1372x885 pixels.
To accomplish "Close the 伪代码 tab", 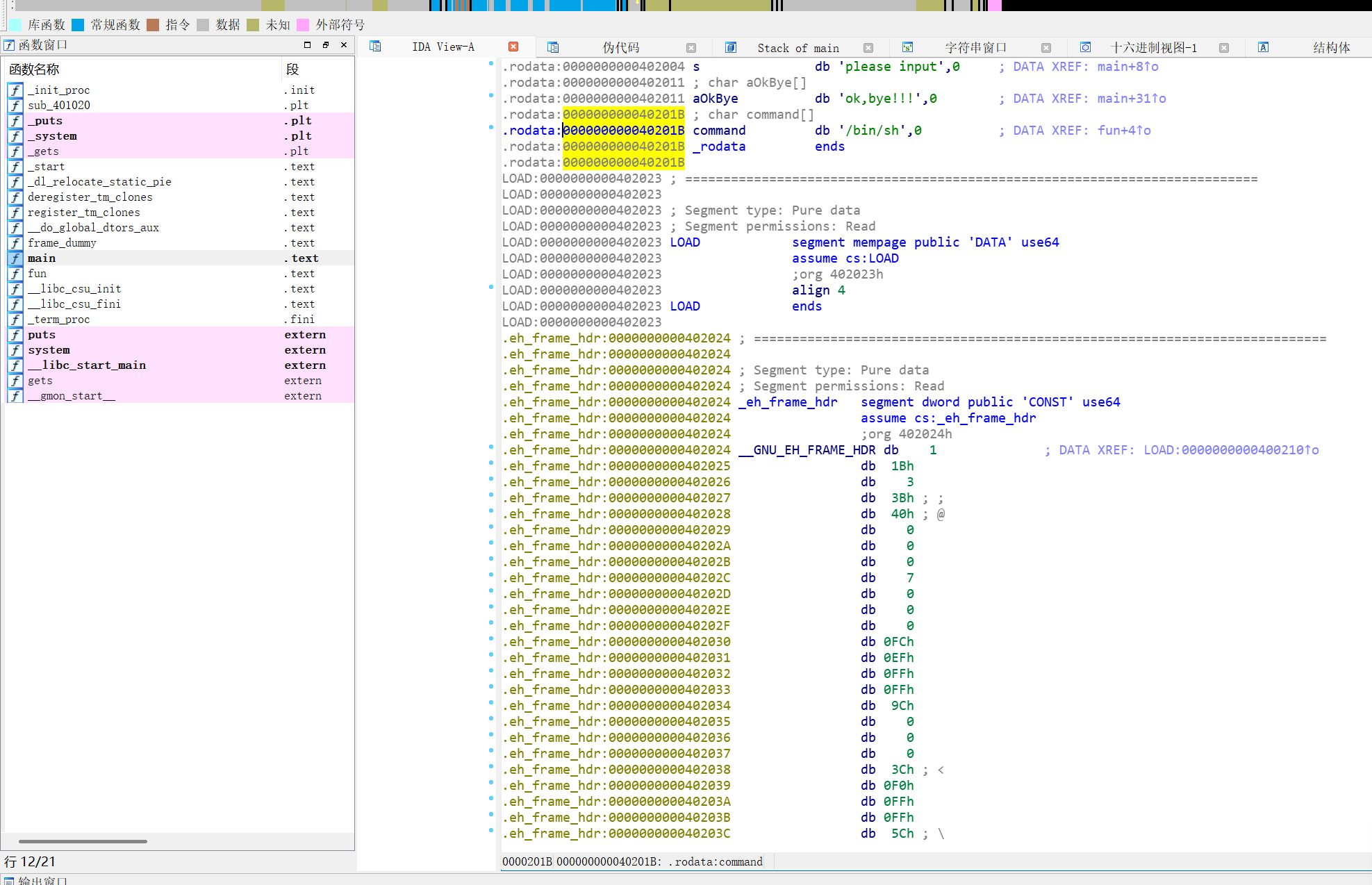I will [691, 48].
